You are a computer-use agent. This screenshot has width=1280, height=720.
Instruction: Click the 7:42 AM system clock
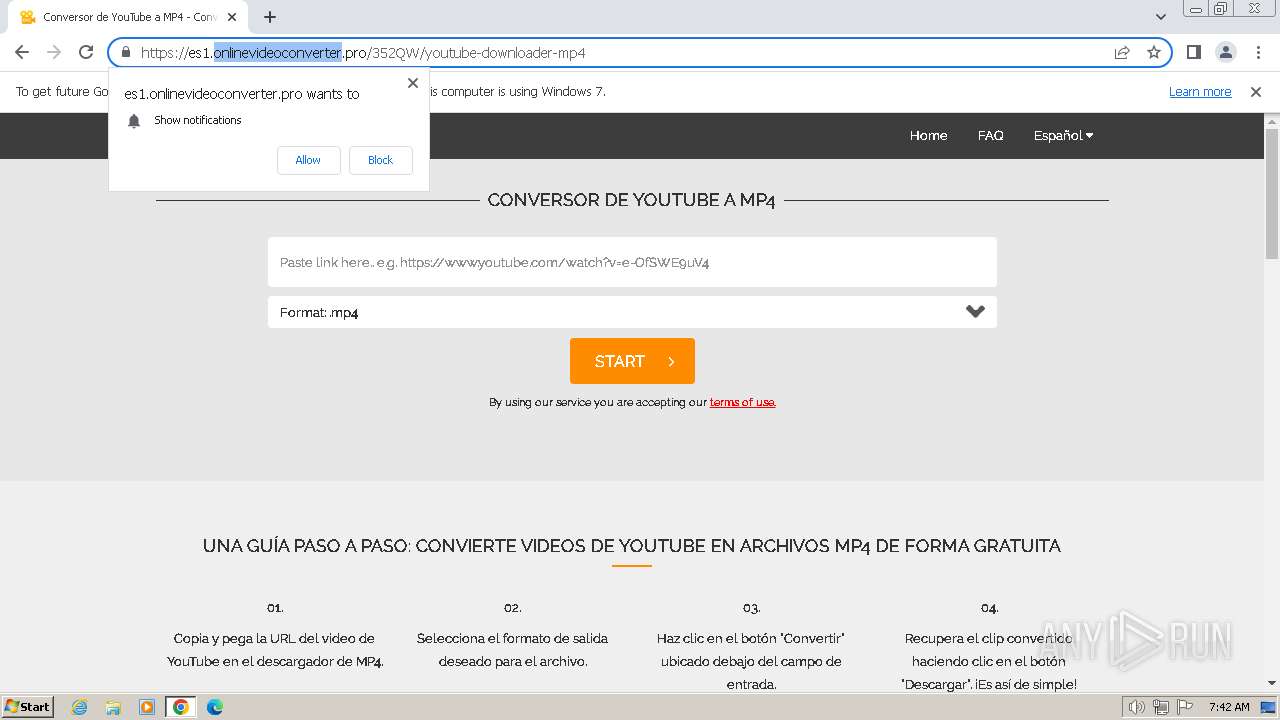pyautogui.click(x=1229, y=707)
